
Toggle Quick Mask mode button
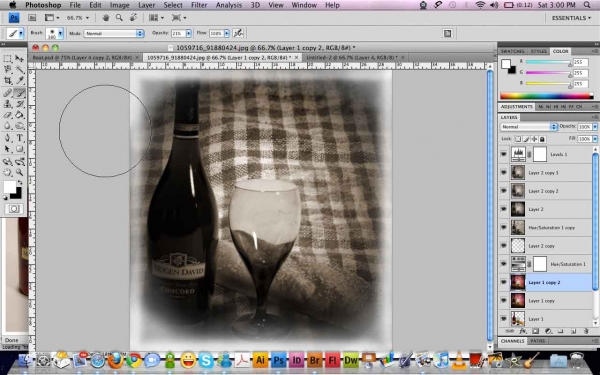coord(14,209)
